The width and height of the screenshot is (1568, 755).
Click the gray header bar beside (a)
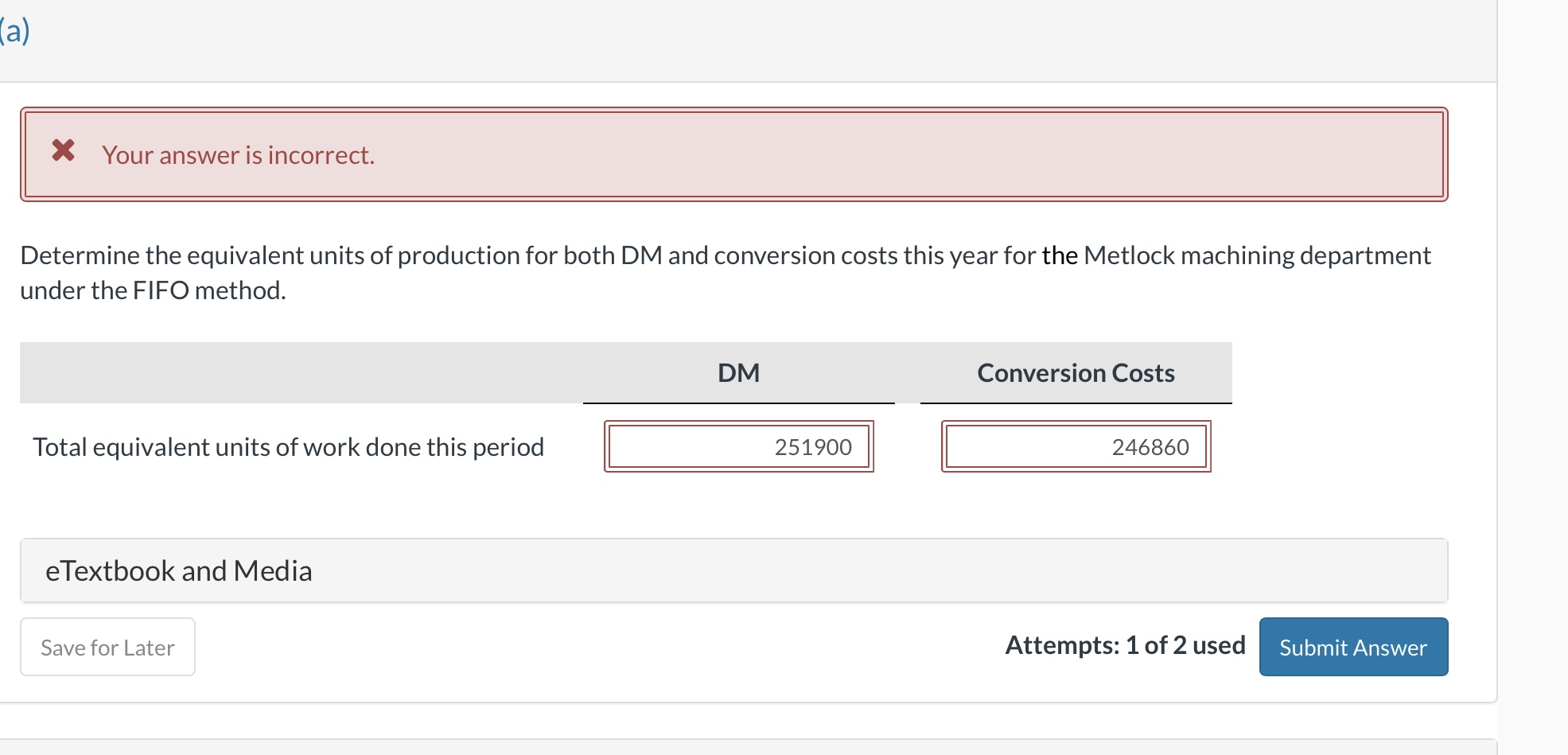748,40
